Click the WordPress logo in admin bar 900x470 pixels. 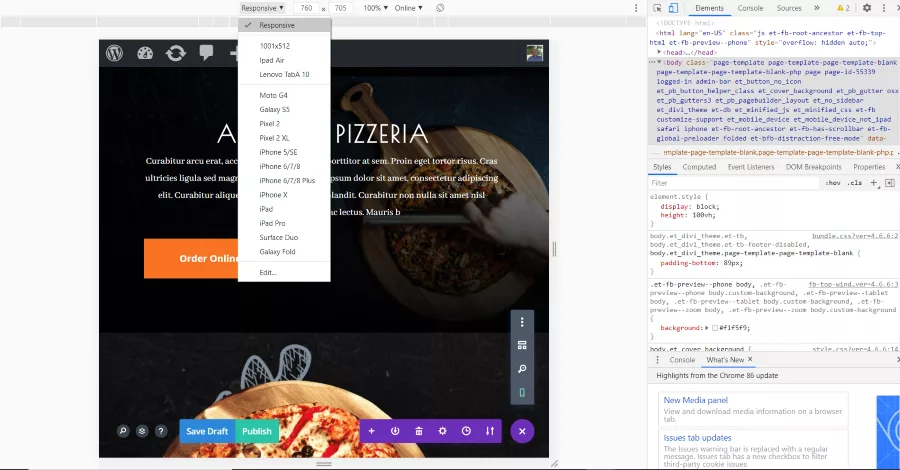click(114, 53)
